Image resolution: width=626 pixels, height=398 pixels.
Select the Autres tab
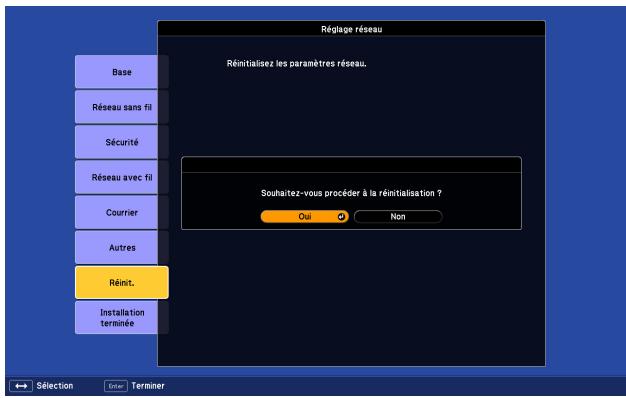pyautogui.click(x=121, y=248)
